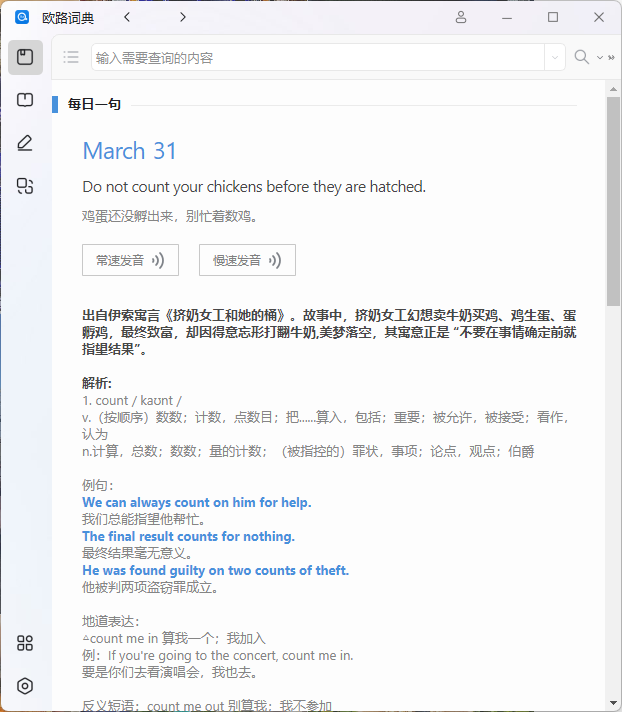Expand search options chevron next to magnifier
The height and width of the screenshot is (712, 622).
600,58
